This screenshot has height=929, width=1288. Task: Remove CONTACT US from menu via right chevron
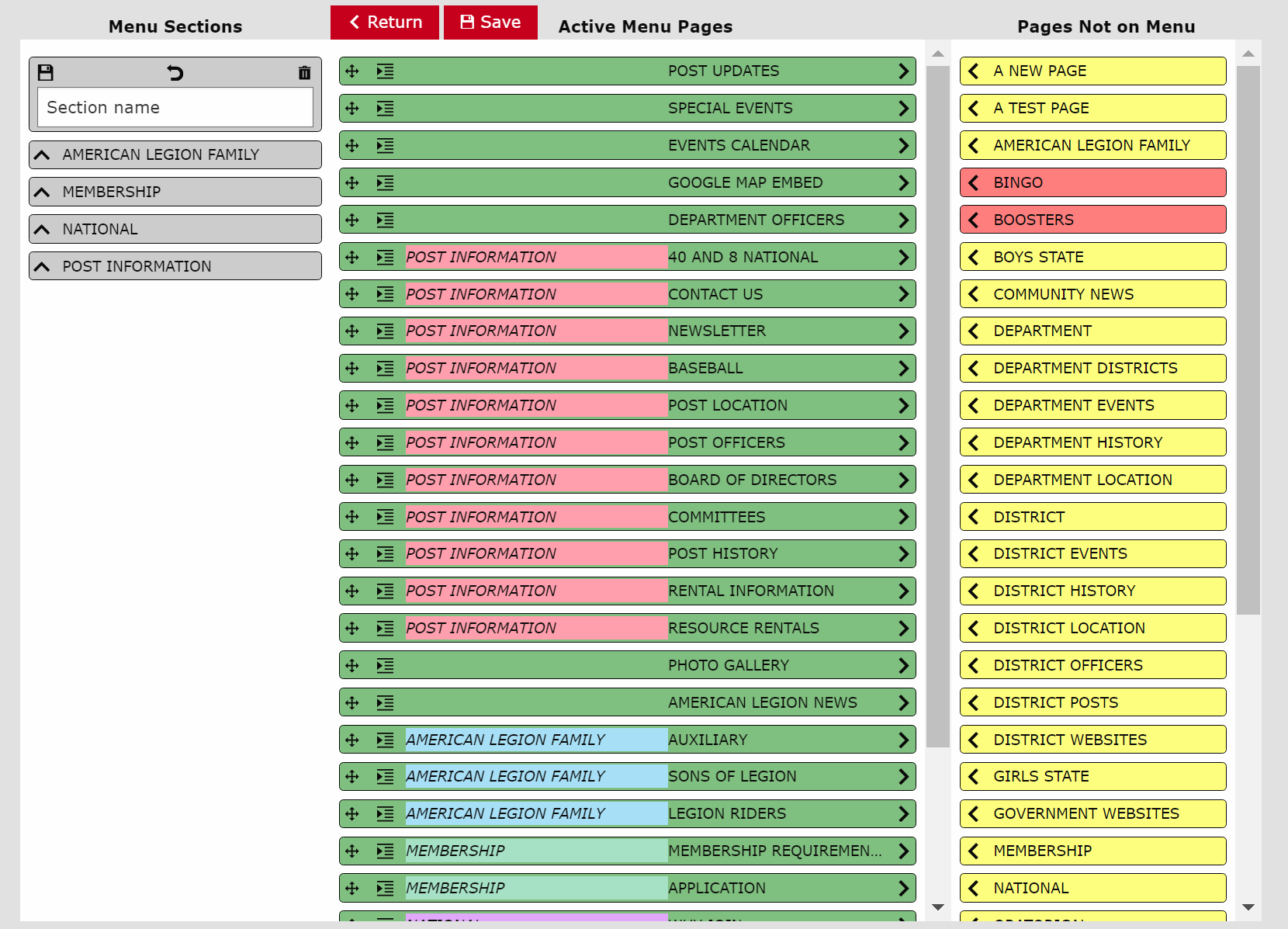click(903, 294)
